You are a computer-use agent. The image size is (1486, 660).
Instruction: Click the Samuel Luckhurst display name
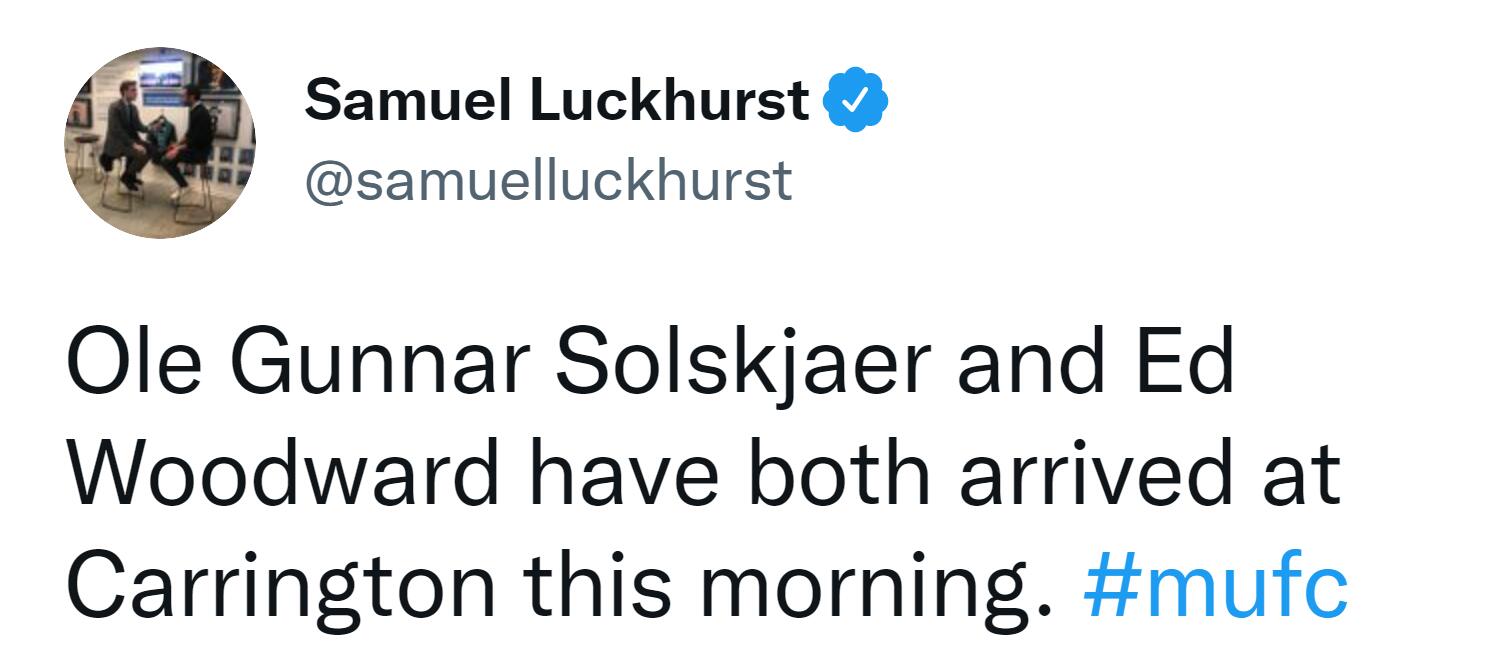pos(557,100)
